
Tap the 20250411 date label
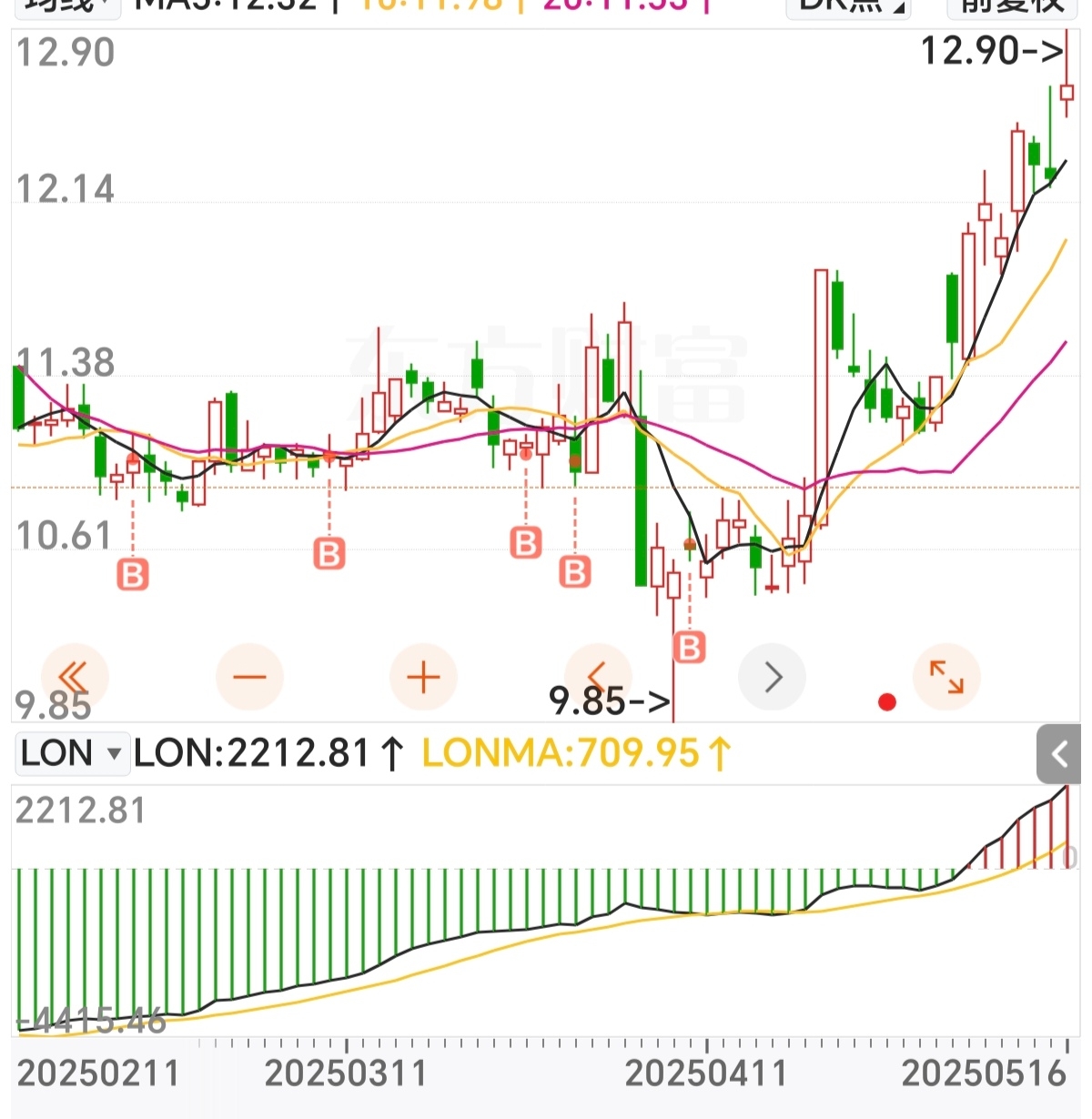[706, 1074]
